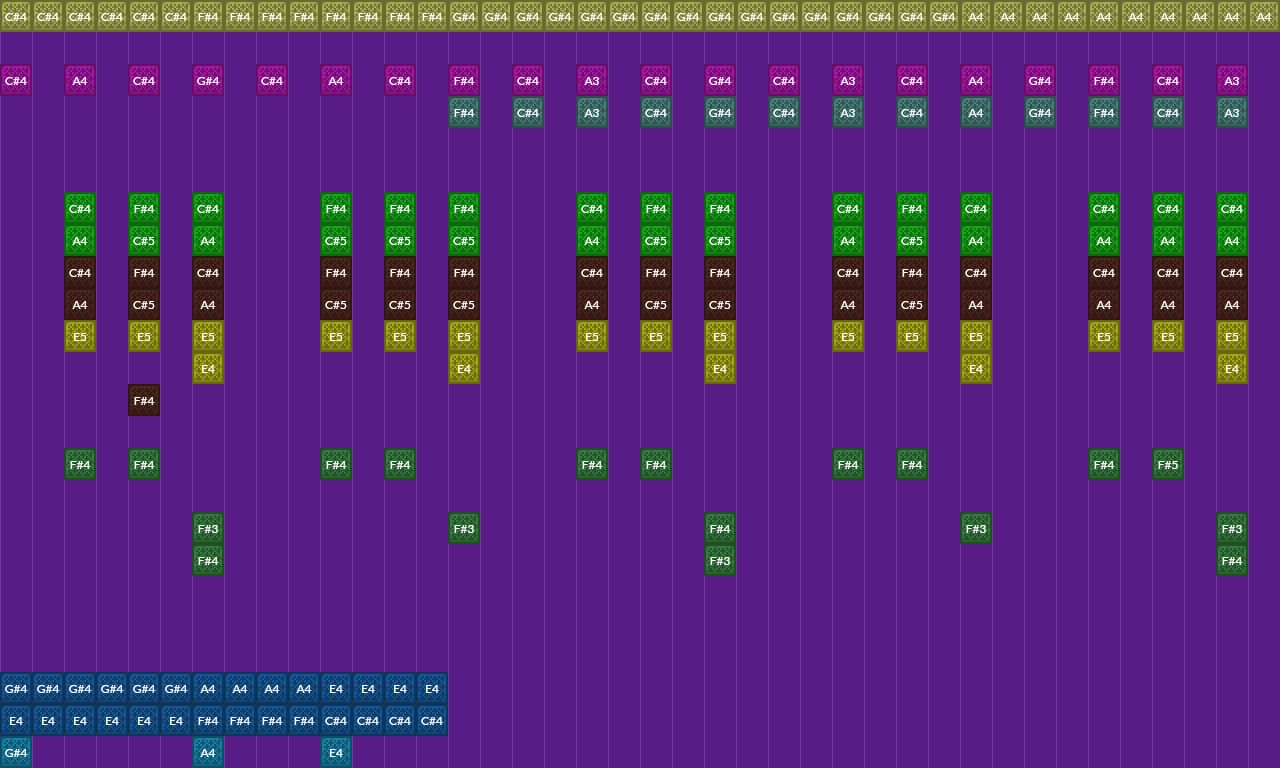The height and width of the screenshot is (768, 1280).
Task: Click the rightmost yellow E4 note
Action: (1232, 369)
